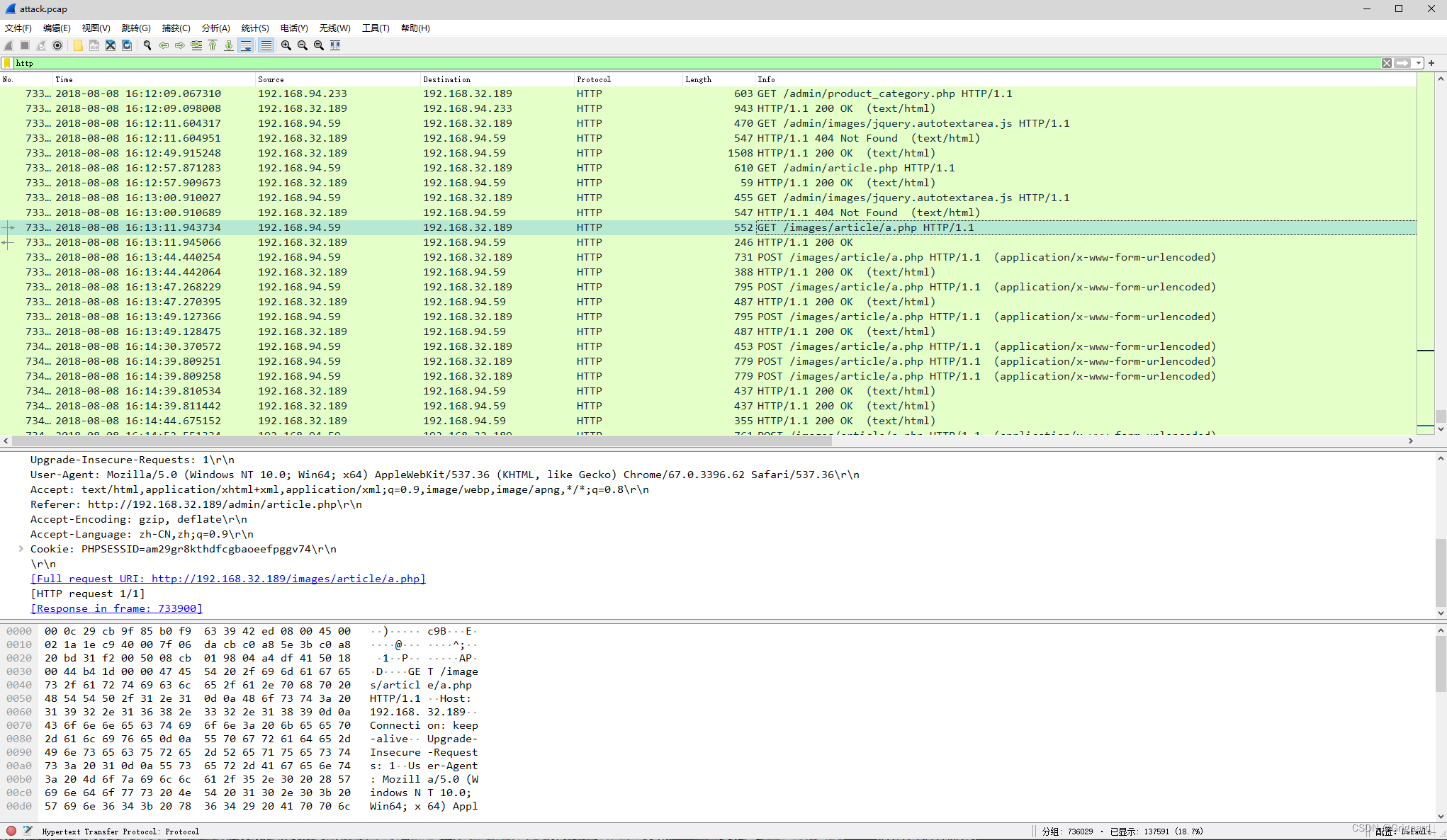Click the expert information red circle icon
Screen dimensions: 1447x840
[11, 831]
